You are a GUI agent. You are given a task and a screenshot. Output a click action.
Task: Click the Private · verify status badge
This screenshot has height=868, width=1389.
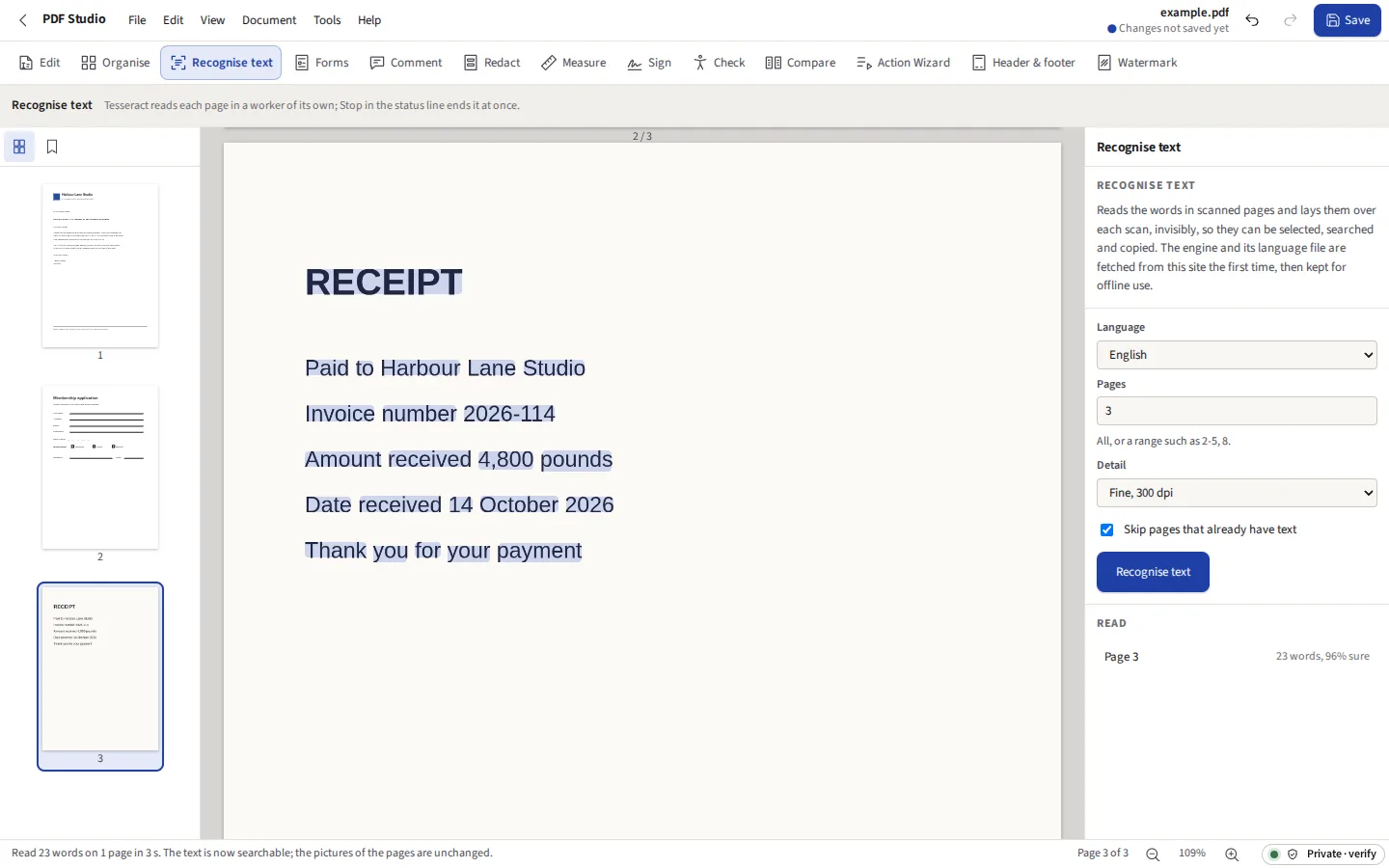point(1322,854)
